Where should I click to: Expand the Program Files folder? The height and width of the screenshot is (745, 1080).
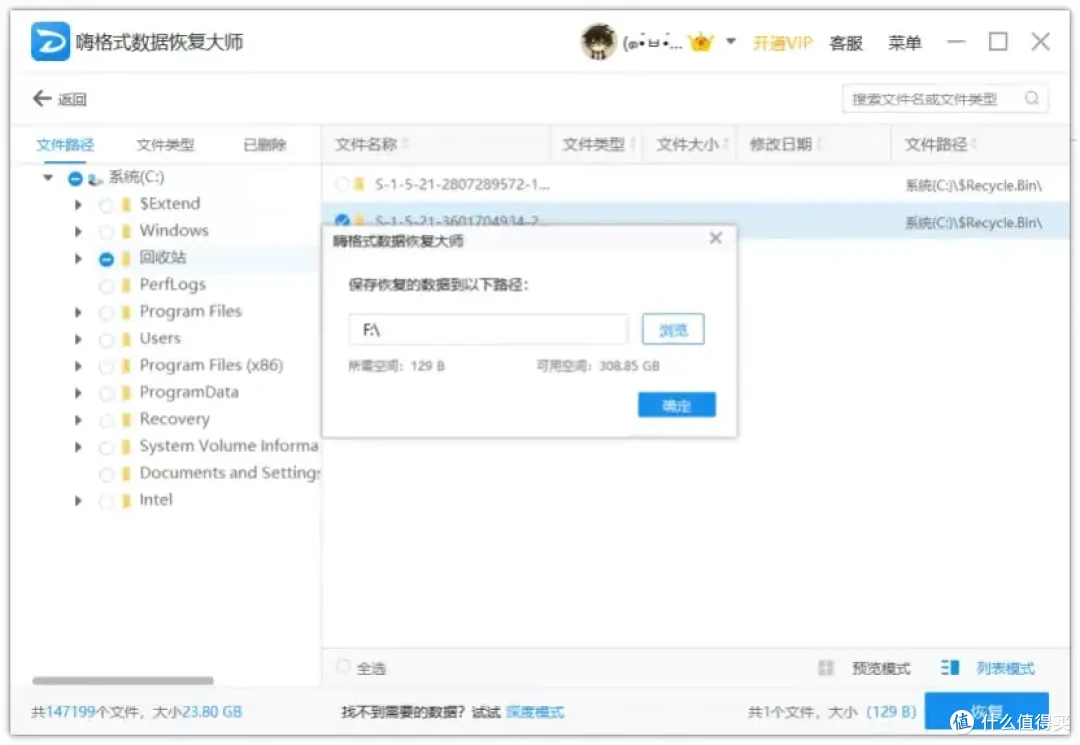pos(78,312)
